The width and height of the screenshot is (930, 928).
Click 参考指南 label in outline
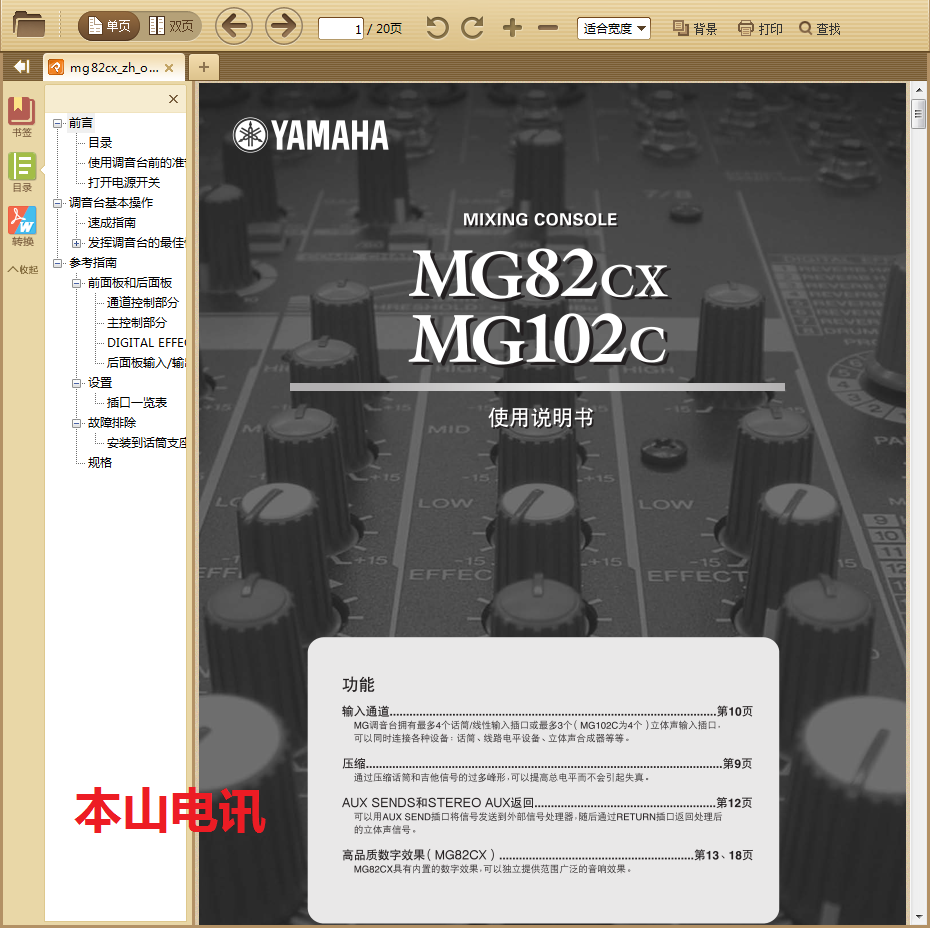point(93,263)
